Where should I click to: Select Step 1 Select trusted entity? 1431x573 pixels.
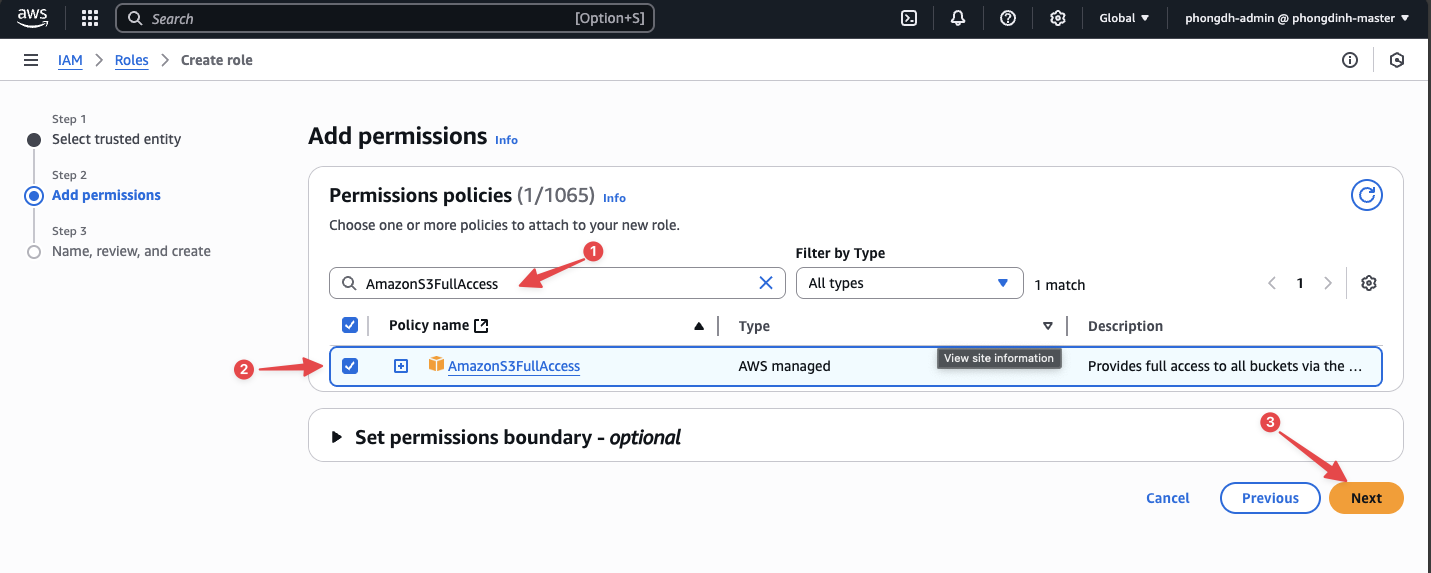point(116,139)
